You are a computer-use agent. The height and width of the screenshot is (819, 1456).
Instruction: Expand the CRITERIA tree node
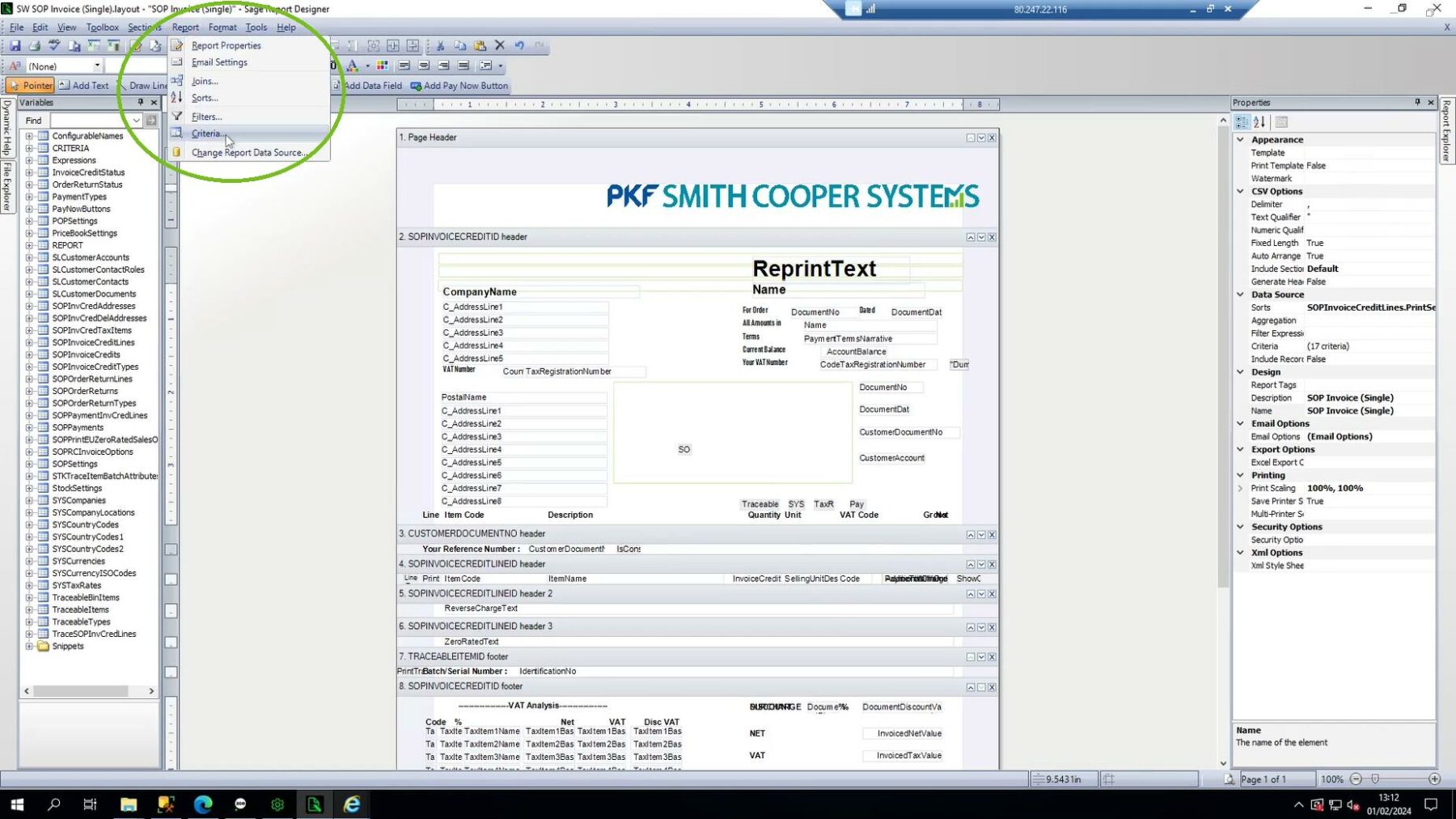(x=29, y=148)
